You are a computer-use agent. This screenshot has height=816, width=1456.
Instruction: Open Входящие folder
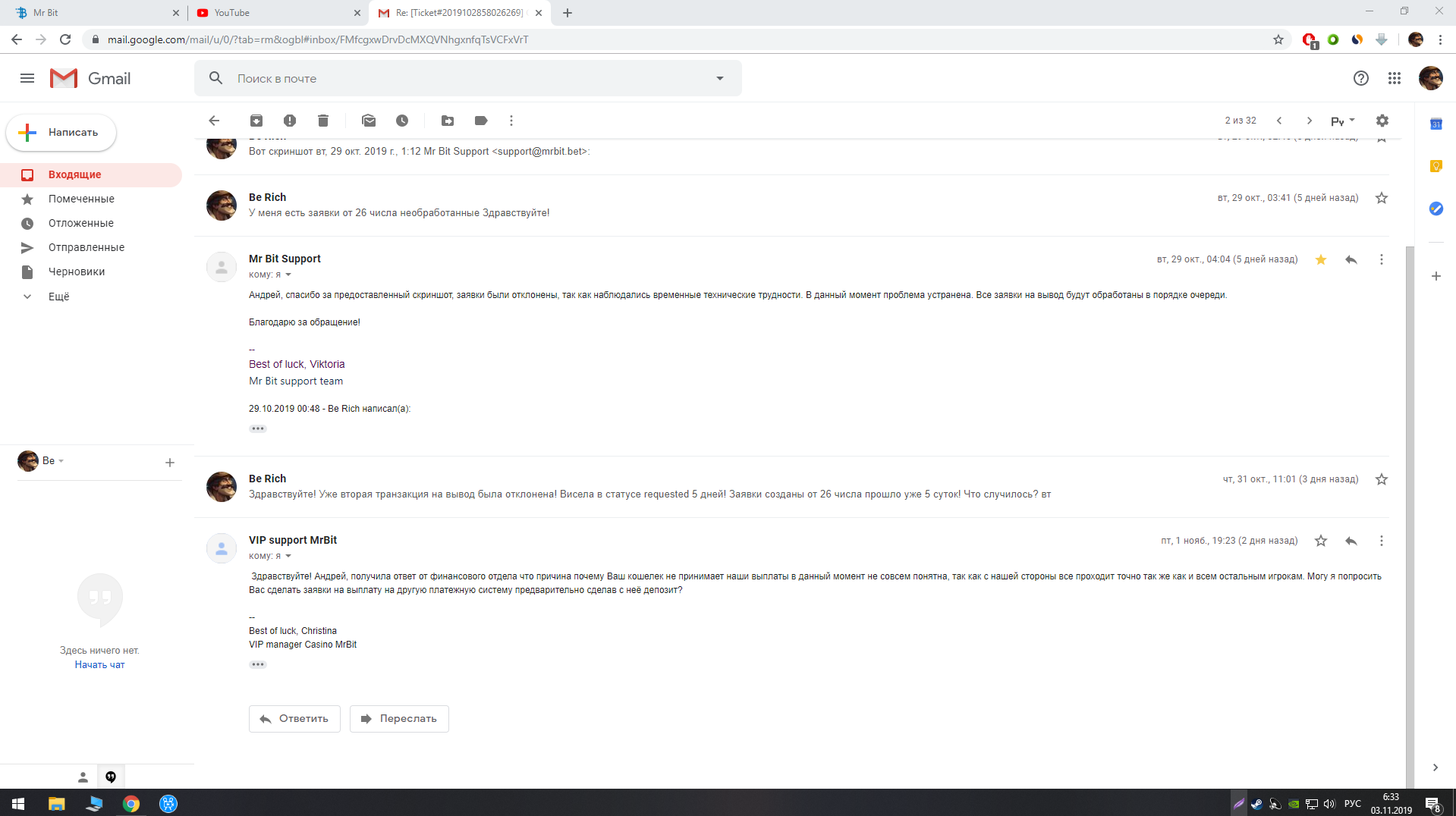click(x=91, y=174)
